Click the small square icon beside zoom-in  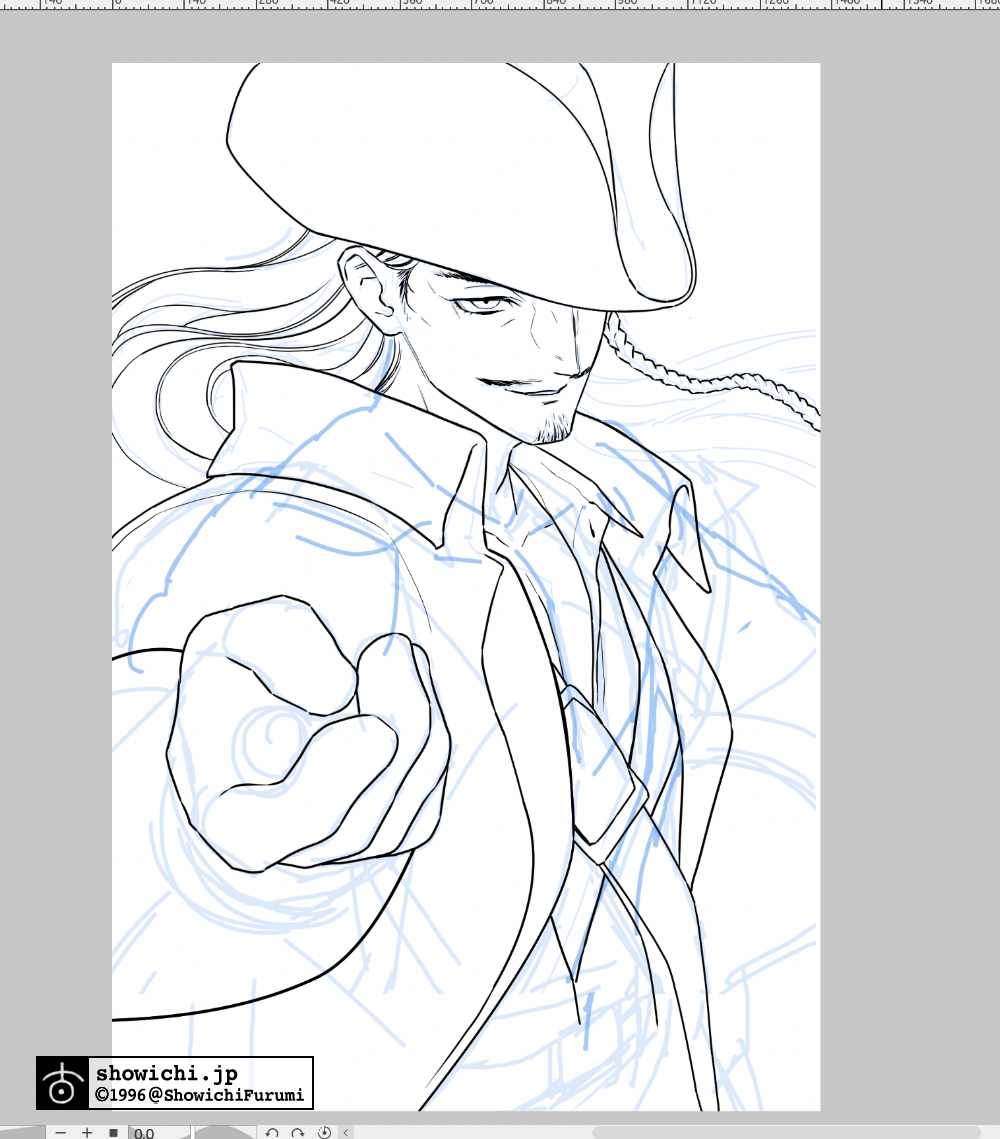(x=113, y=1132)
